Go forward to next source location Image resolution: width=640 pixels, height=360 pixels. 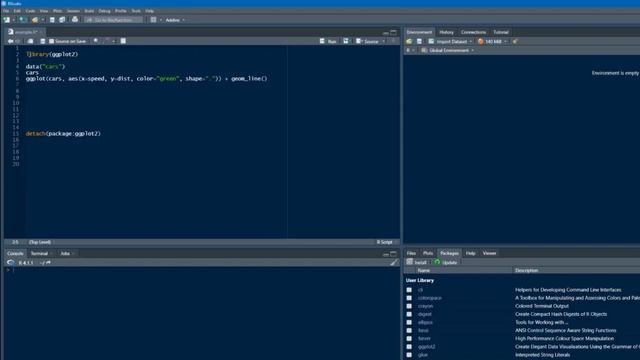[x=18, y=41]
